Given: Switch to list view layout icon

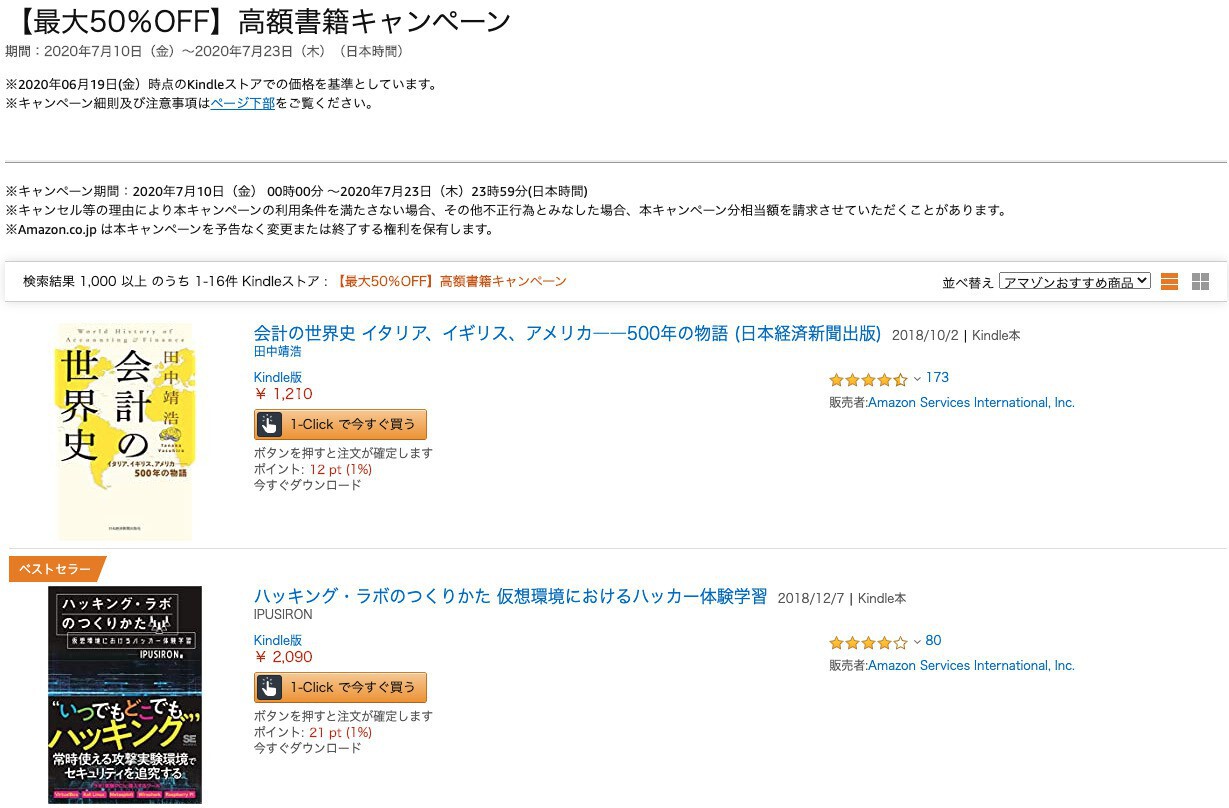Looking at the screenshot, I should click(x=1169, y=282).
